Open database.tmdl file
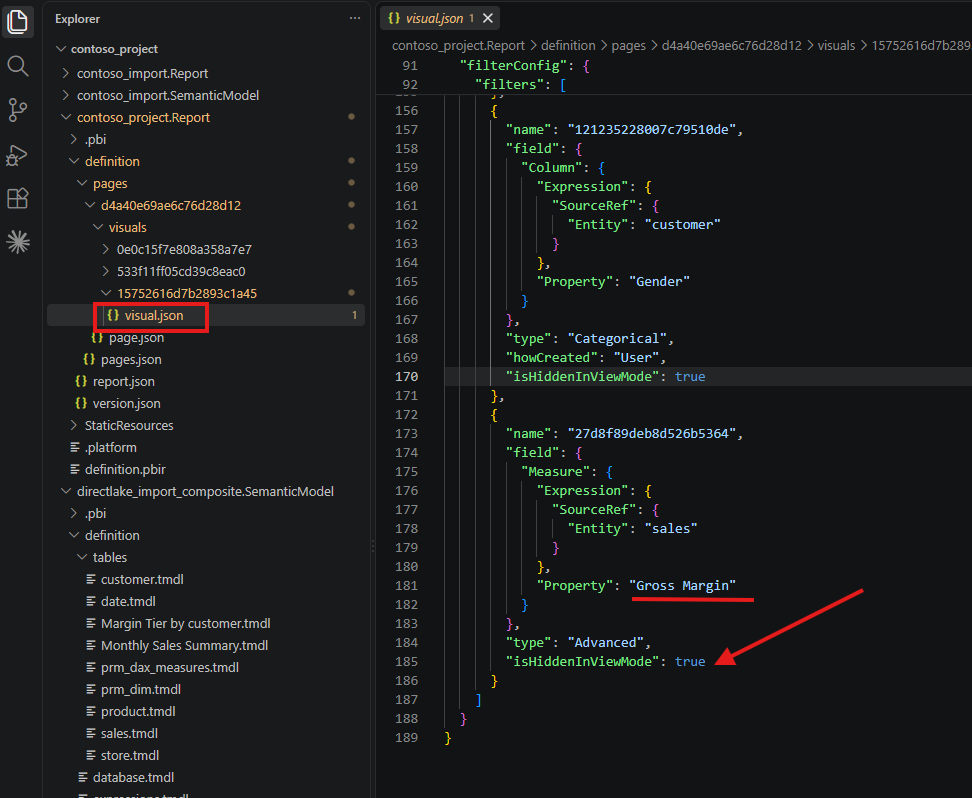972x798 pixels. coord(133,778)
